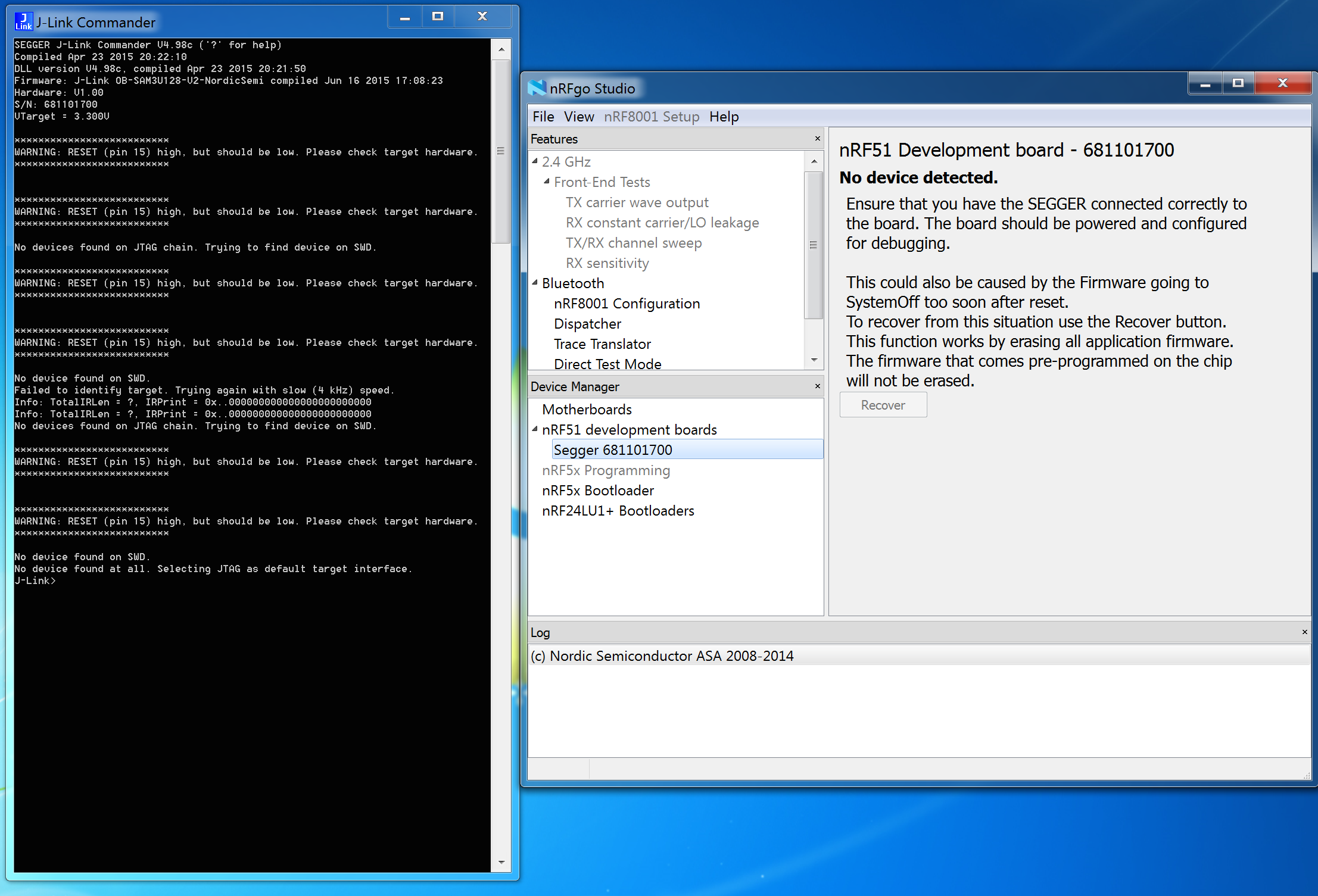The height and width of the screenshot is (896, 1318).
Task: Collapse the Bluetooth tree node
Action: coord(535,283)
